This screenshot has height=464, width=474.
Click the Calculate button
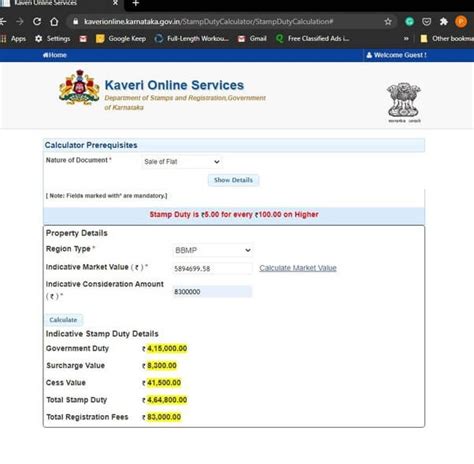(x=63, y=320)
